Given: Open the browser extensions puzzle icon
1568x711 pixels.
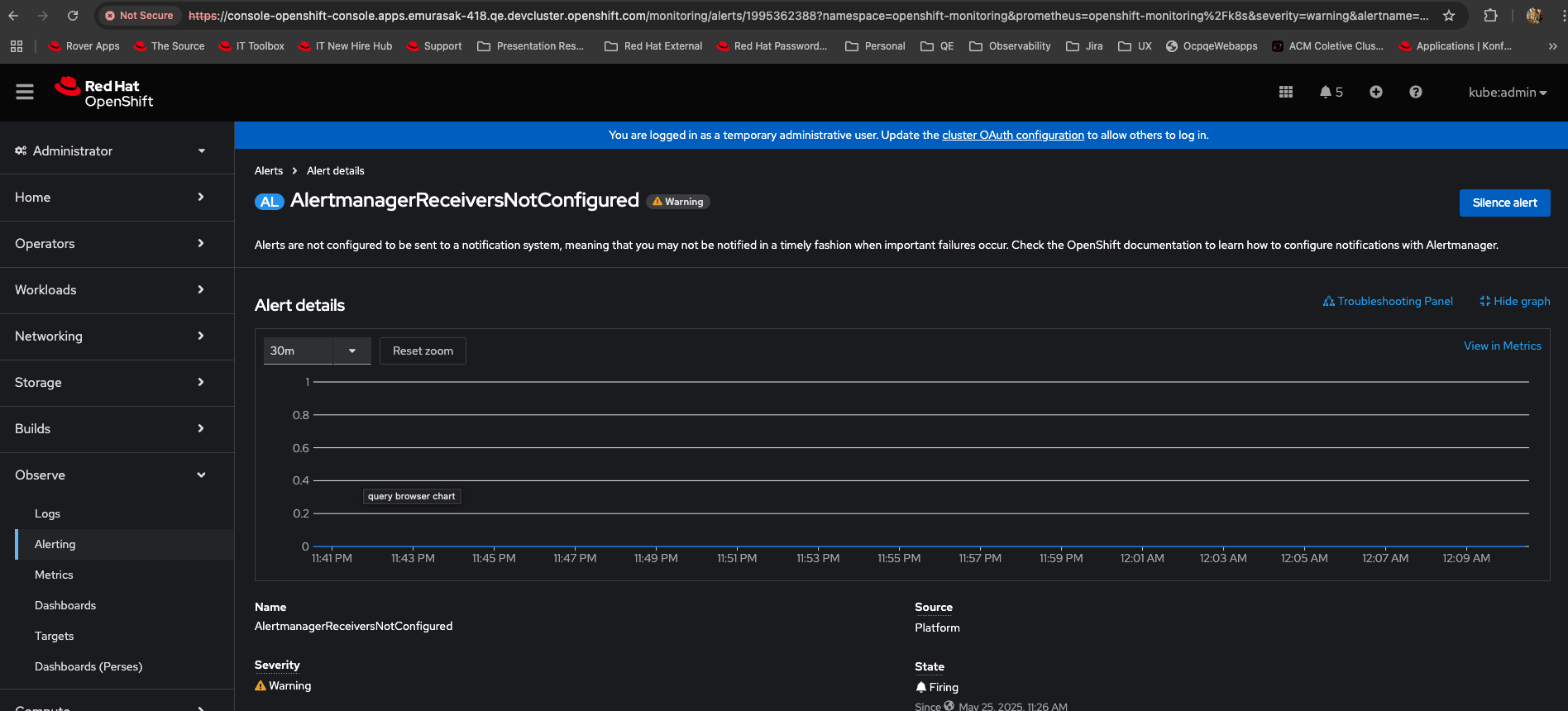Looking at the screenshot, I should [1490, 16].
